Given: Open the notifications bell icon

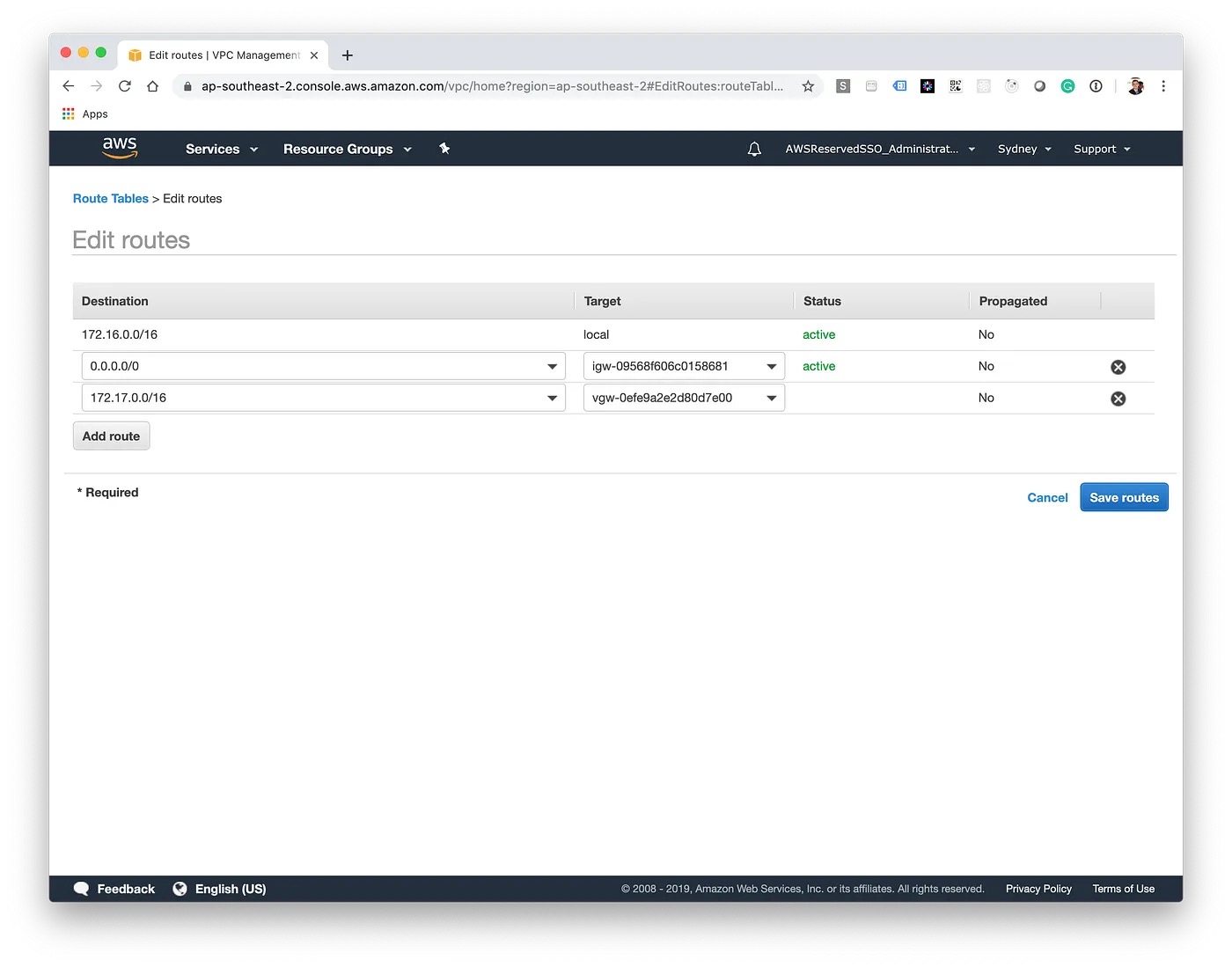Looking at the screenshot, I should (x=754, y=149).
